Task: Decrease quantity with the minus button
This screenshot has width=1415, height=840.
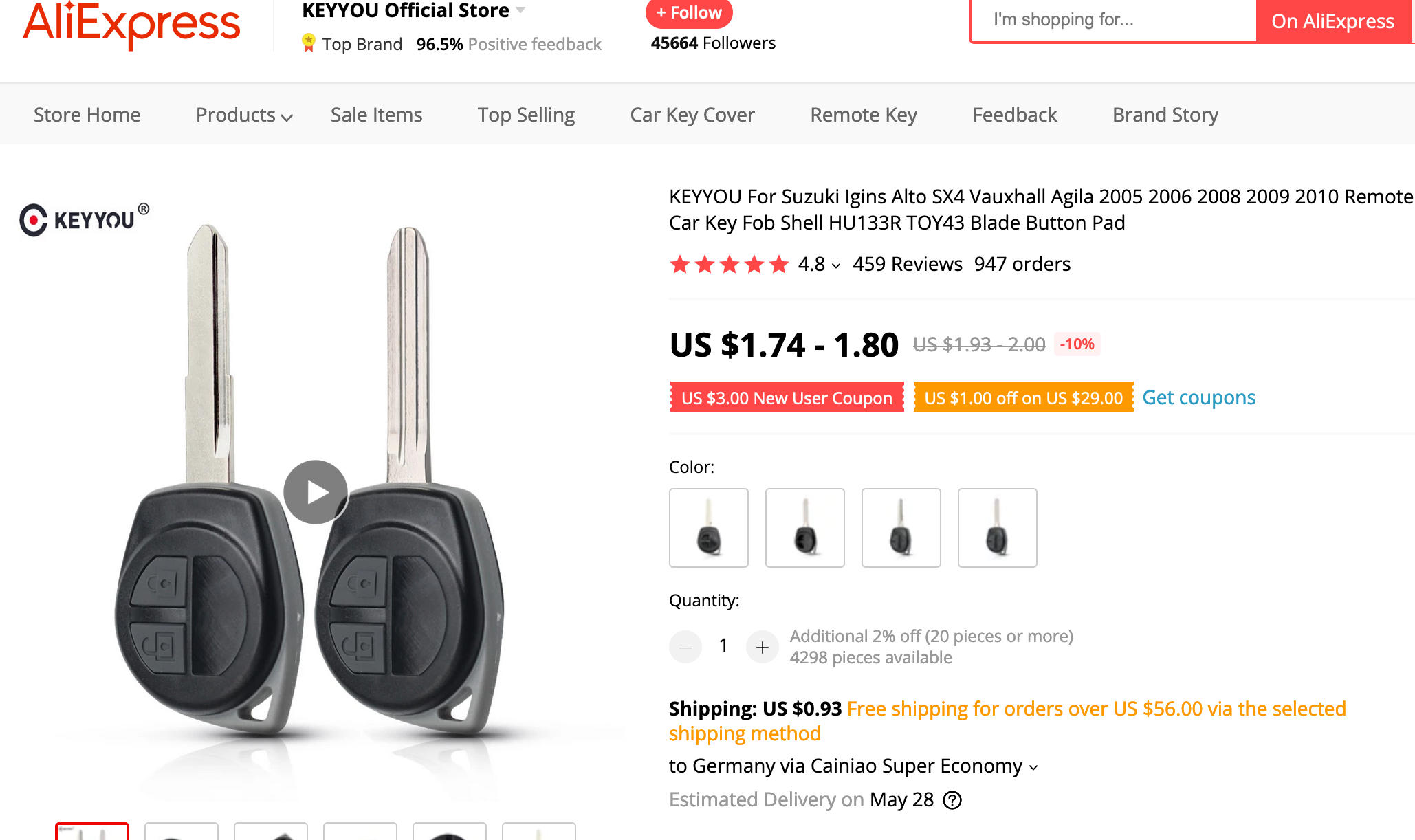Action: point(685,647)
